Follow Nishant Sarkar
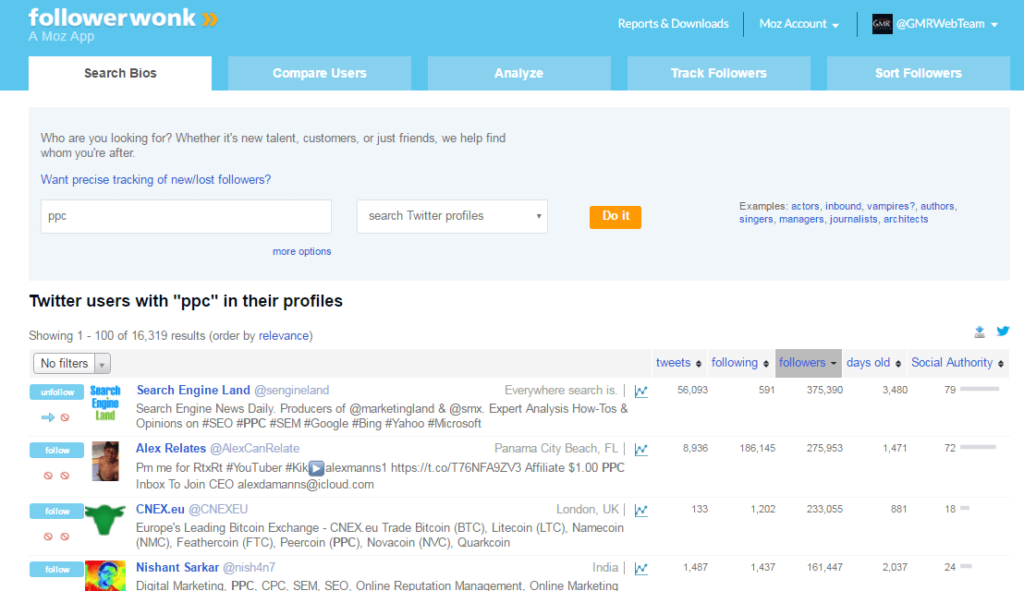Image resolution: width=1024 pixels, height=591 pixels. pos(57,569)
